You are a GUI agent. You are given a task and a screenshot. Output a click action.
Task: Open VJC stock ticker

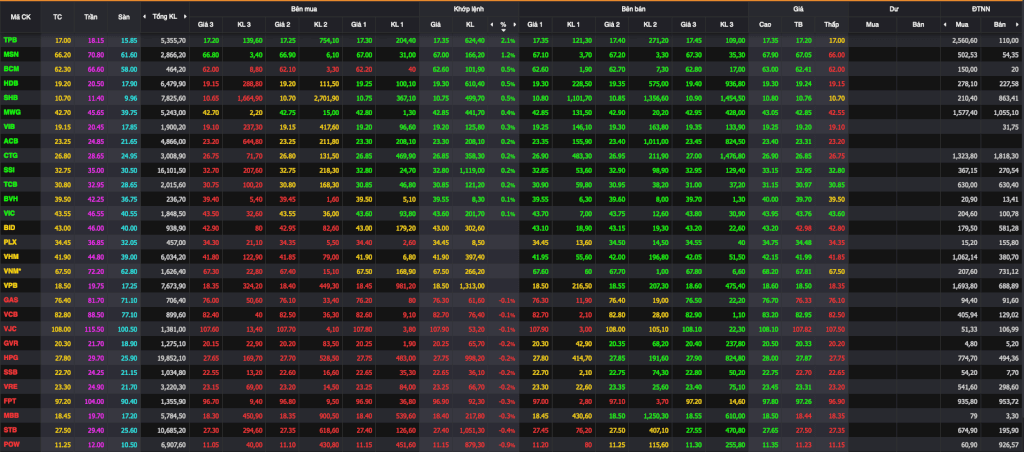(10, 327)
